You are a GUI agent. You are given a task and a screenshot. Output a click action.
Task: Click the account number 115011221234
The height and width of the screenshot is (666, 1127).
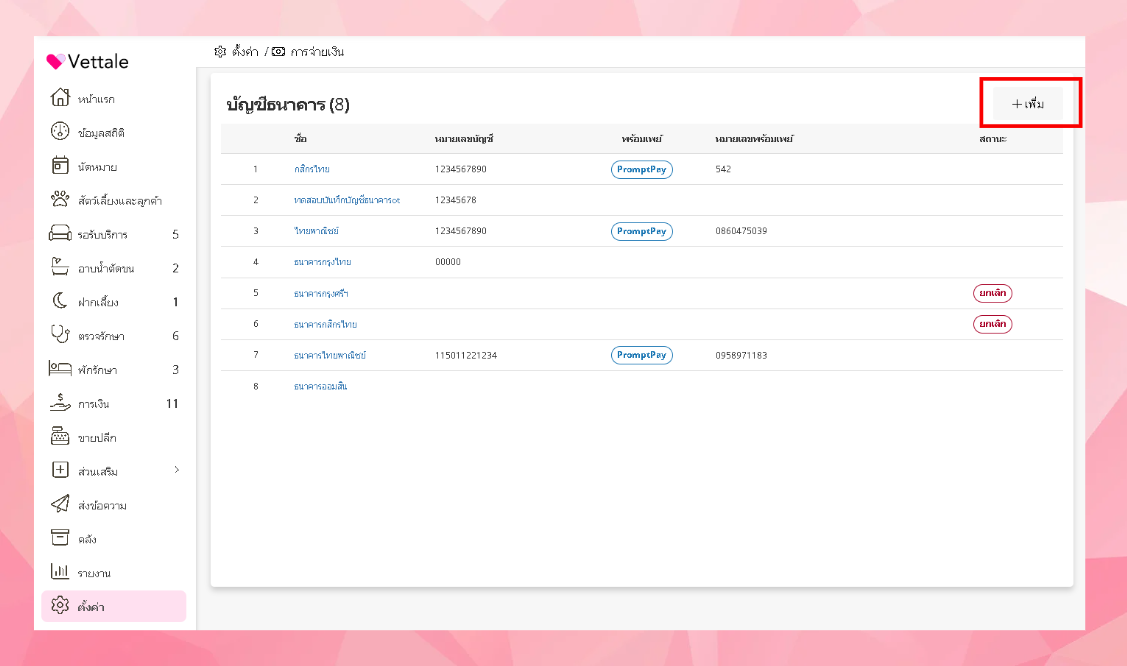tap(466, 355)
